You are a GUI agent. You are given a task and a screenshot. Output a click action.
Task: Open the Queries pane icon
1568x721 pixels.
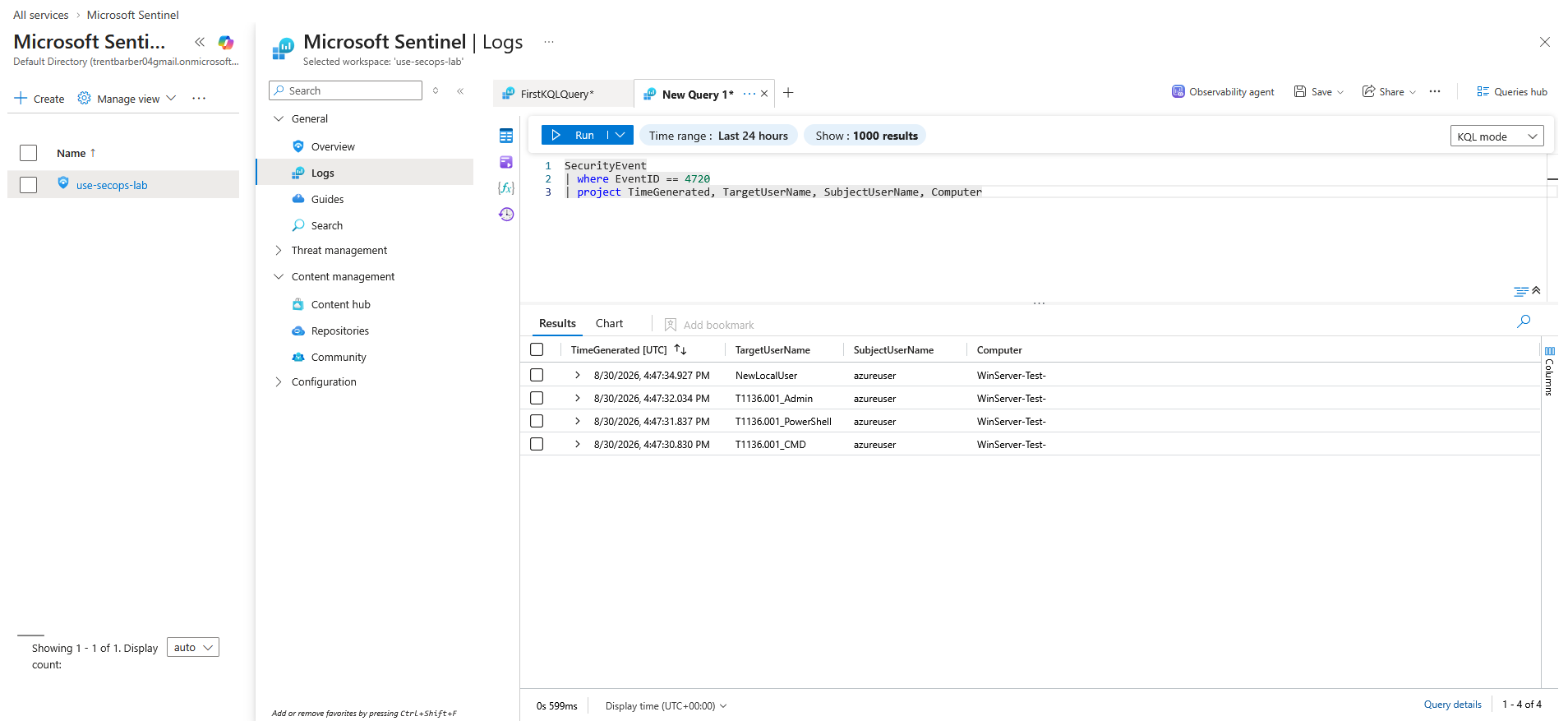(x=506, y=162)
